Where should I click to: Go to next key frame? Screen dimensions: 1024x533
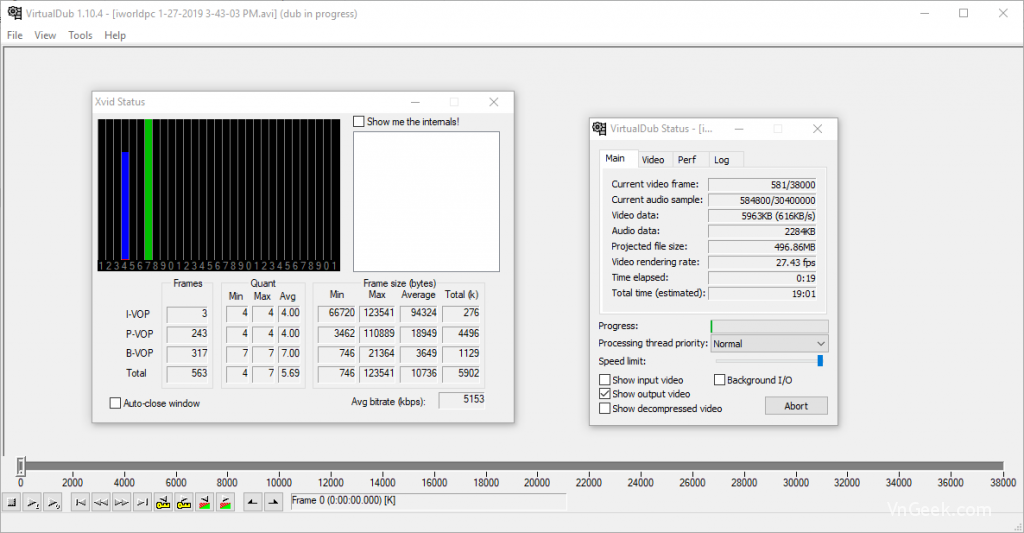[184, 502]
